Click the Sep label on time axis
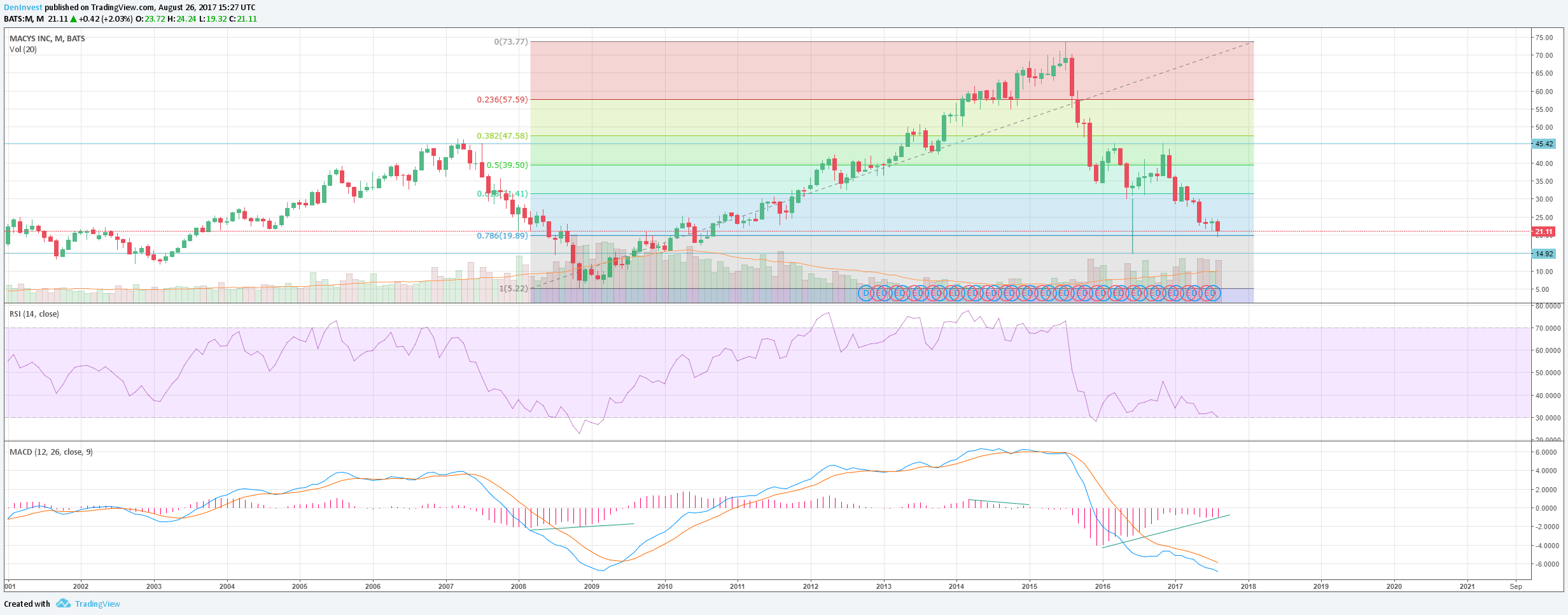The height and width of the screenshot is (615, 1568). click(x=1516, y=586)
